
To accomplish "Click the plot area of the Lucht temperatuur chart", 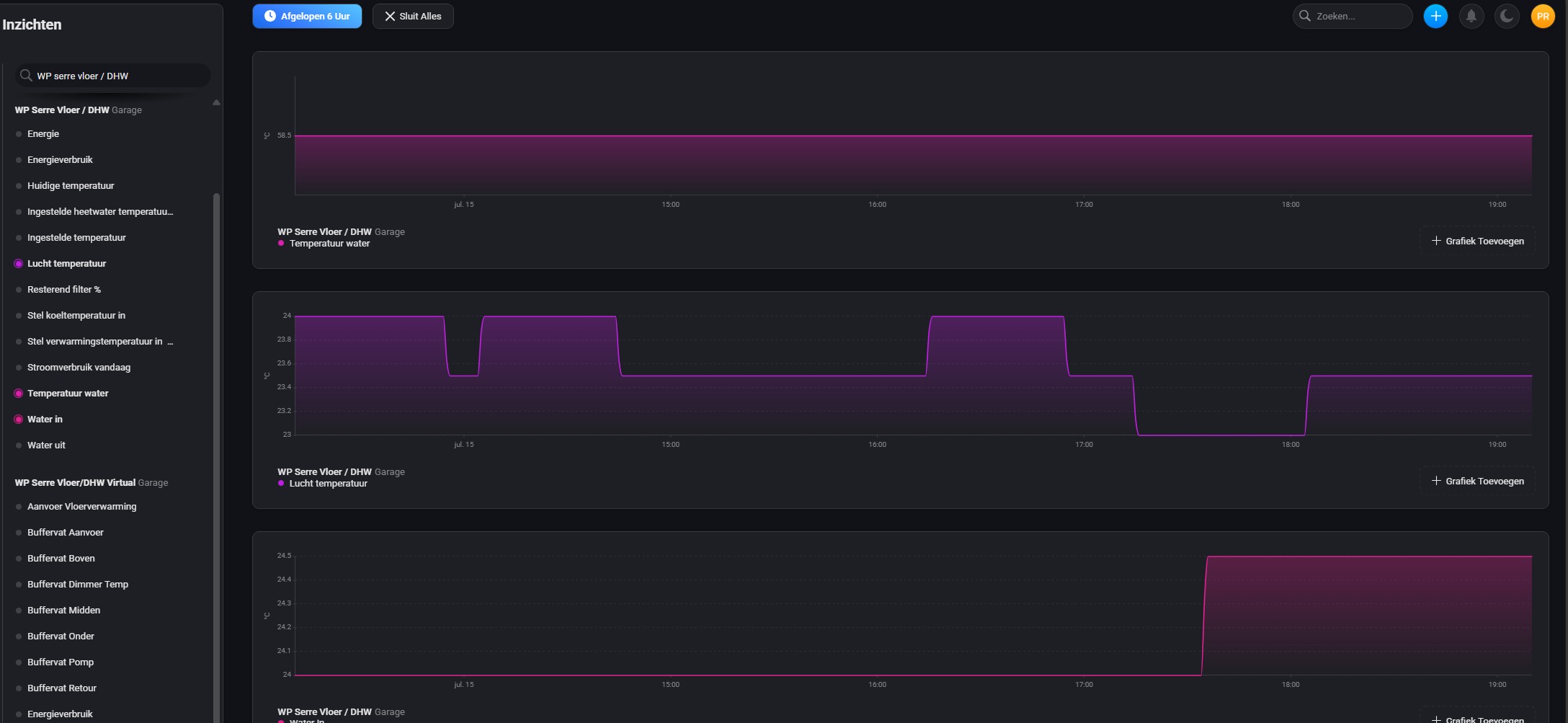I will click(913, 376).
